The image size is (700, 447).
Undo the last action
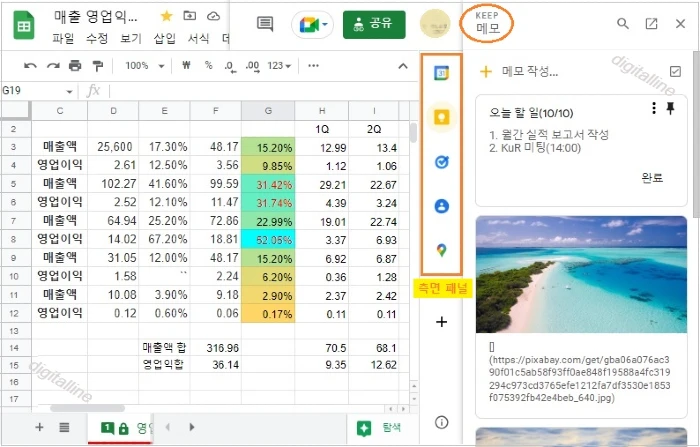click(30, 66)
